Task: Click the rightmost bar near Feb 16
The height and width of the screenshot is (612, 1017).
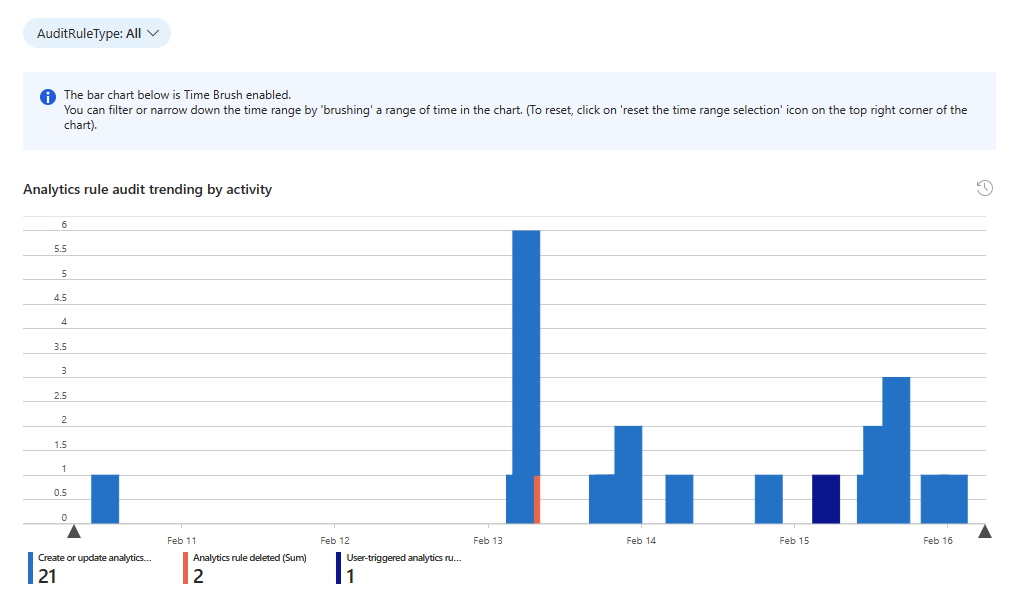Action: [x=942, y=495]
